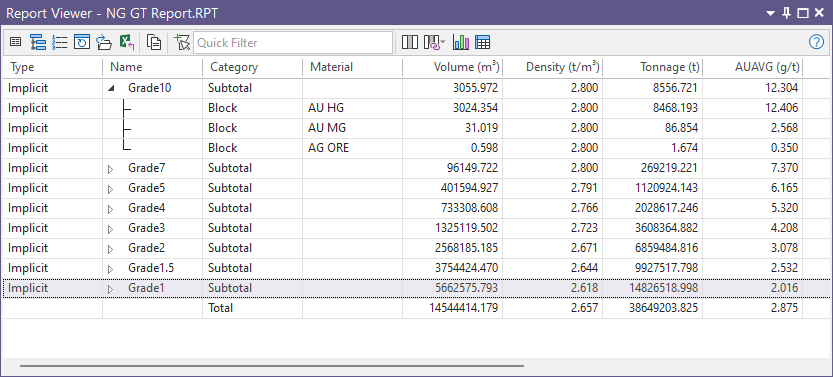The image size is (833, 377).
Task: Click the tree view layout icon
Action: [x=38, y=42]
